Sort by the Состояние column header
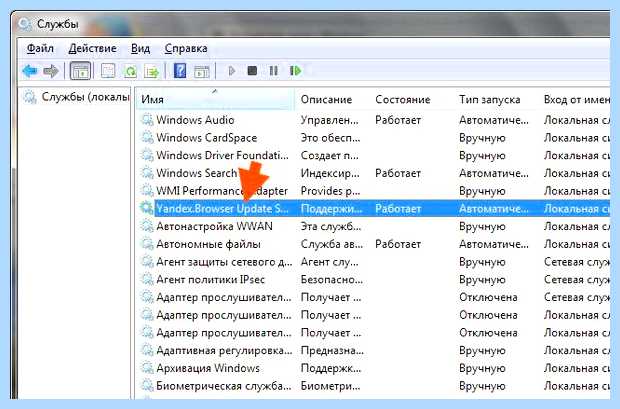Image resolution: width=620 pixels, height=409 pixels. (403, 99)
